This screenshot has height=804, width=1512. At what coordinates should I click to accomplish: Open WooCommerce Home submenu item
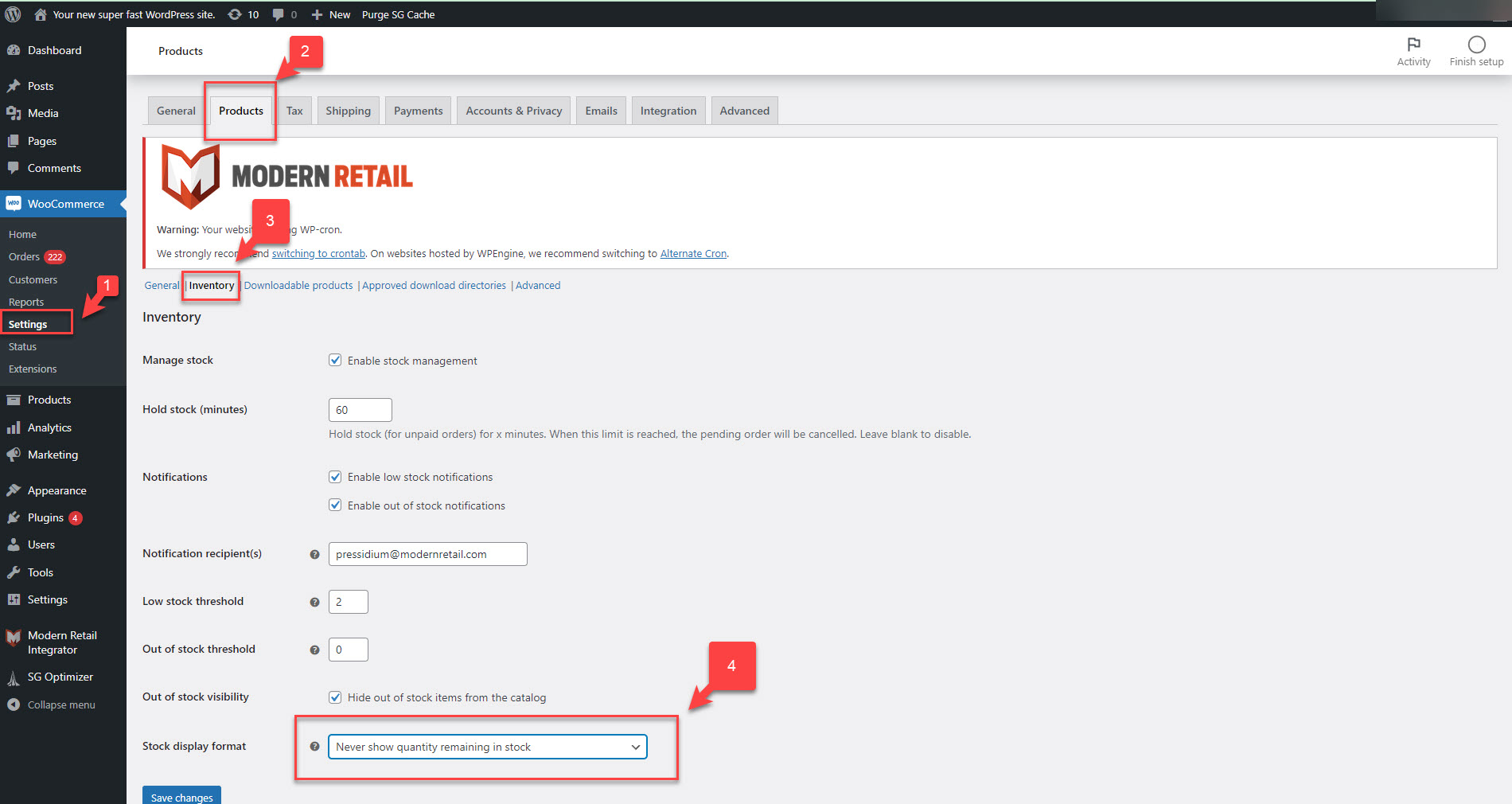22,235
